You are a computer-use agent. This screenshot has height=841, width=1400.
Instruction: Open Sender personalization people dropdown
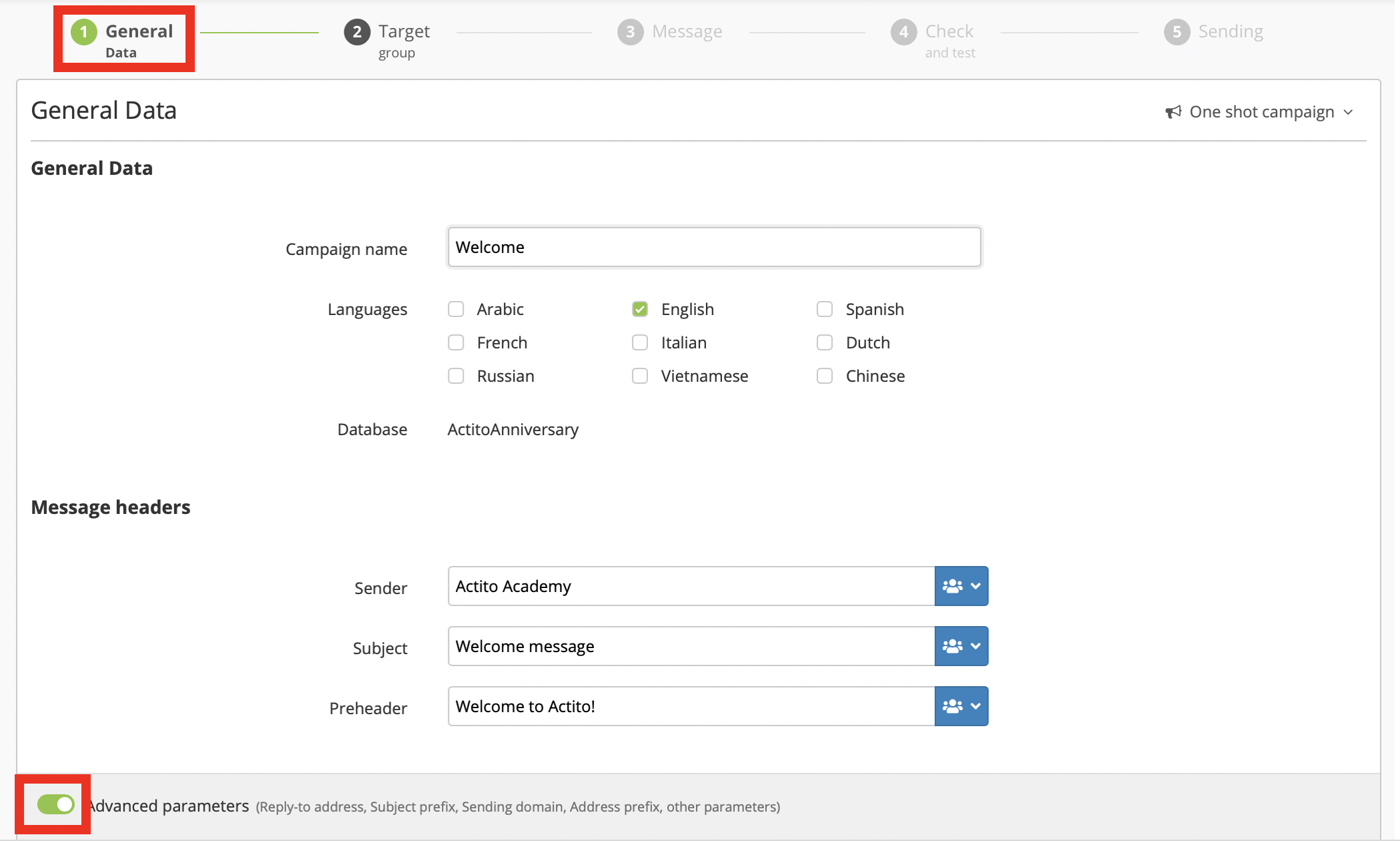(x=961, y=586)
